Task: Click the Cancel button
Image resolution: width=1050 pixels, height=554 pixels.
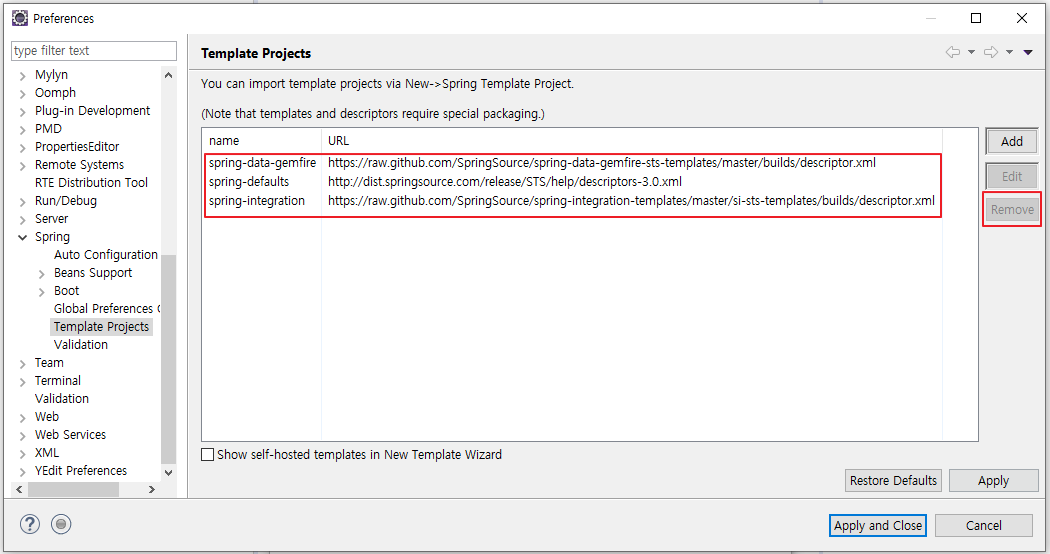Action: coord(984,525)
